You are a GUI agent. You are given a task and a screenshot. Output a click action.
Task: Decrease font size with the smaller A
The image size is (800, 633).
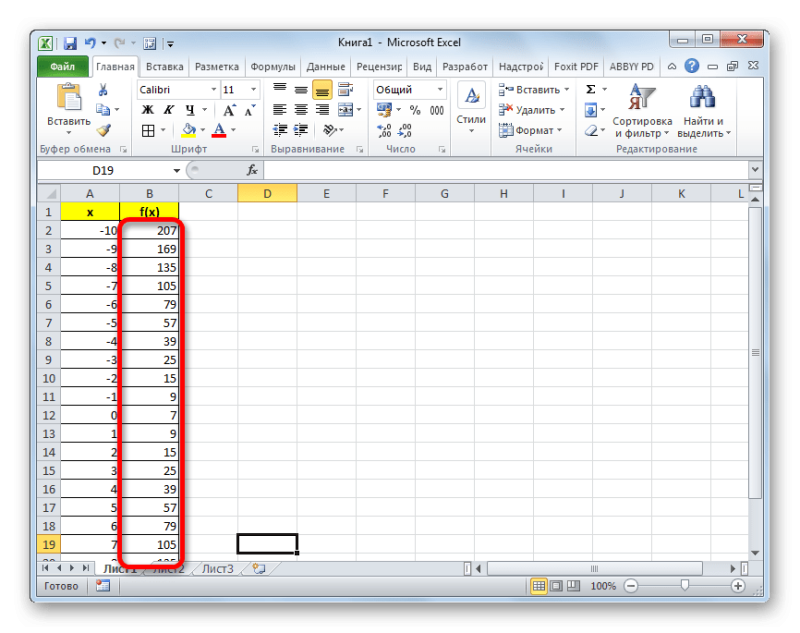coord(250,110)
